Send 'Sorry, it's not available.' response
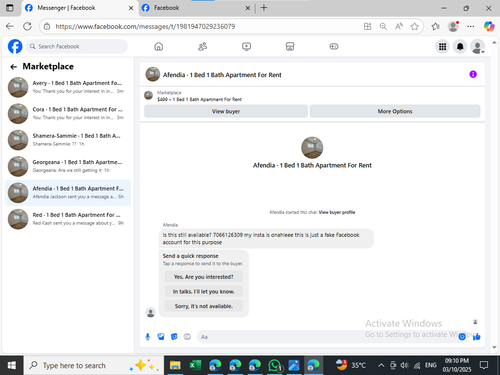 (204, 306)
